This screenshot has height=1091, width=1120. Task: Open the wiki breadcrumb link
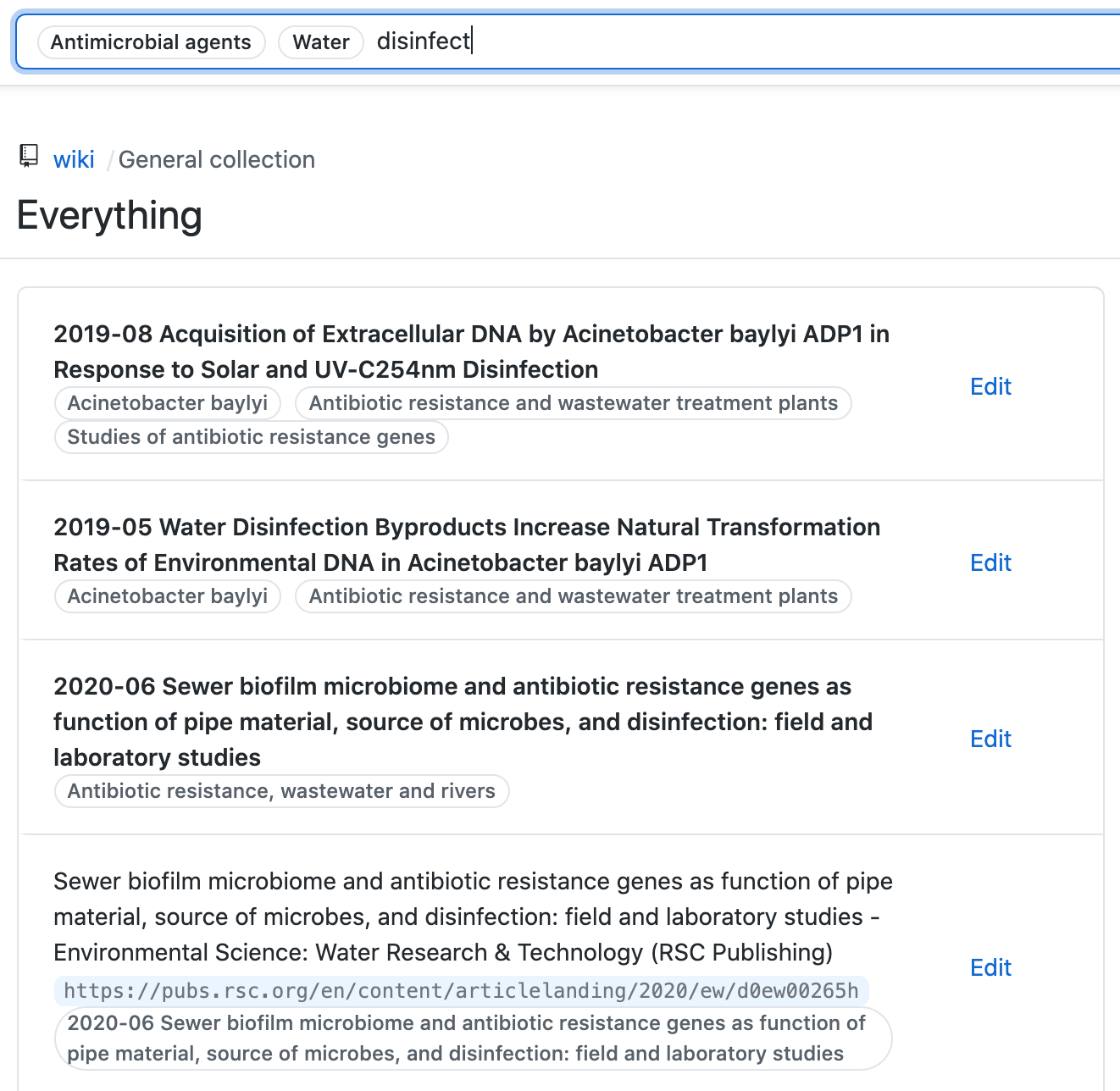point(74,159)
